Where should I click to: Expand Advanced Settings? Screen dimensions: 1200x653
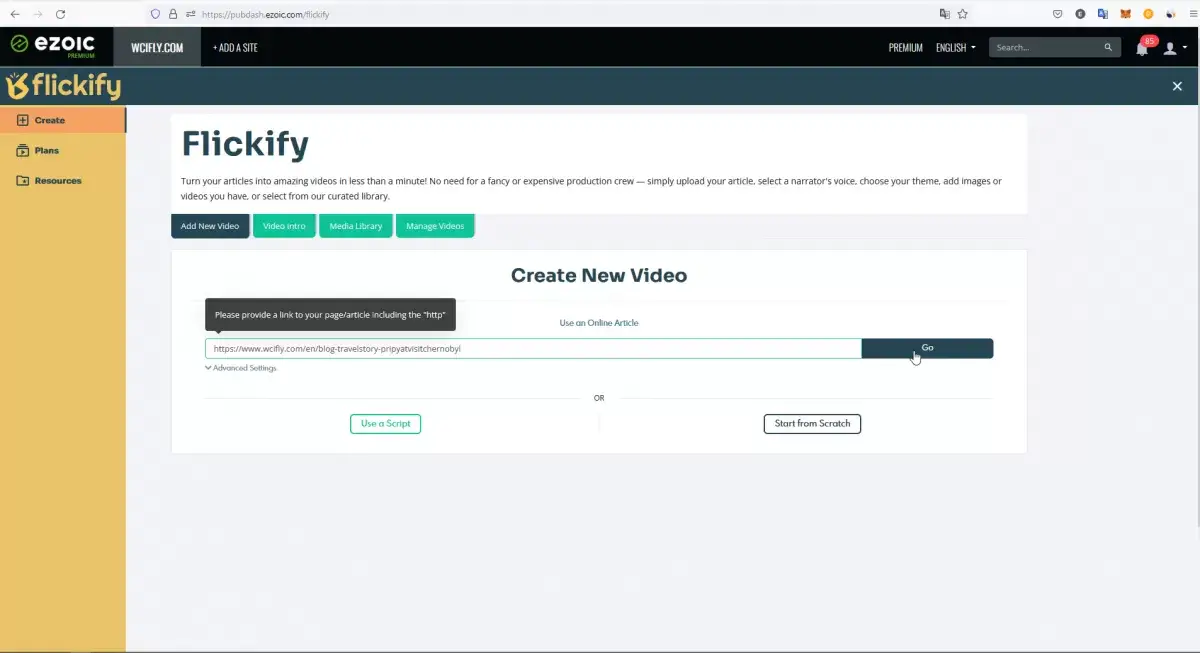(241, 368)
